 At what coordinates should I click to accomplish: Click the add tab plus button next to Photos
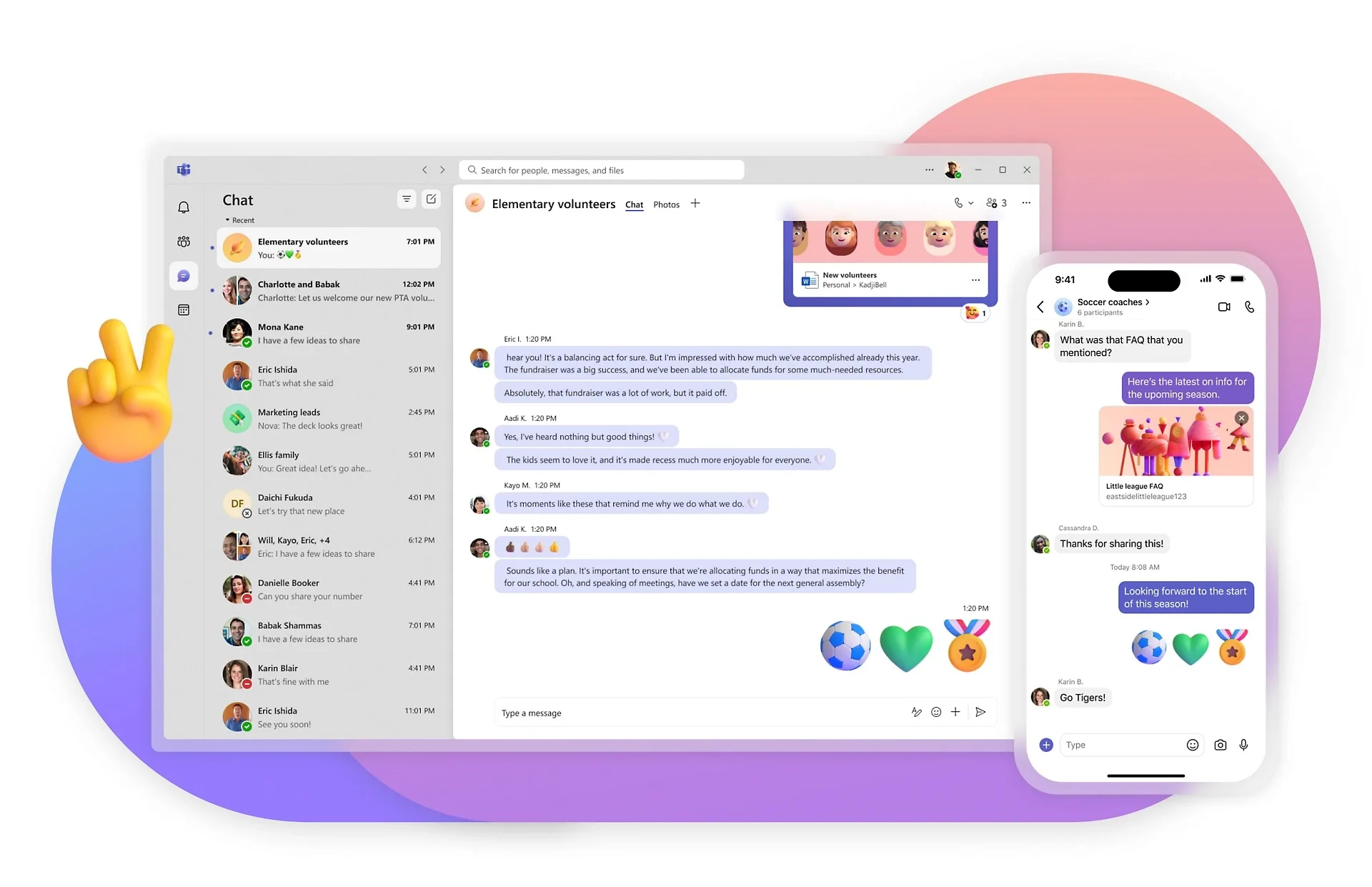coord(697,204)
